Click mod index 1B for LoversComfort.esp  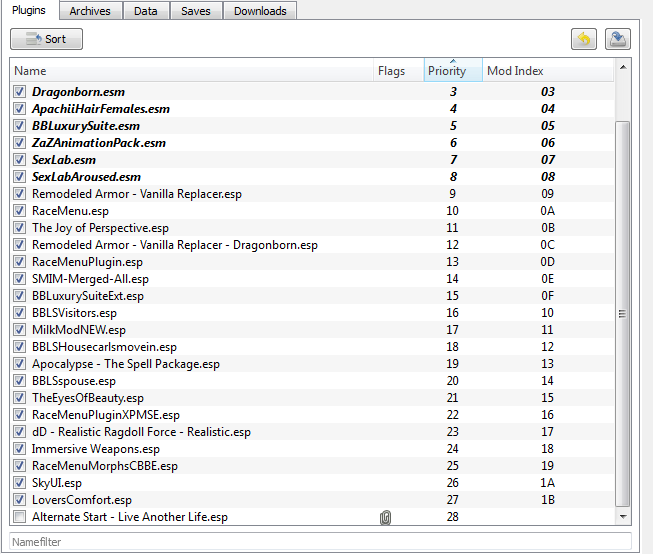pyautogui.click(x=548, y=500)
